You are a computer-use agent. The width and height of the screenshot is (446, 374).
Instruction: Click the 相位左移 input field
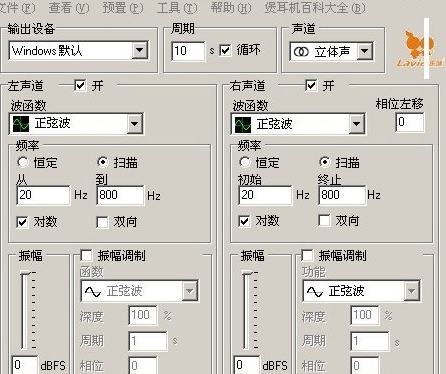[x=410, y=122]
